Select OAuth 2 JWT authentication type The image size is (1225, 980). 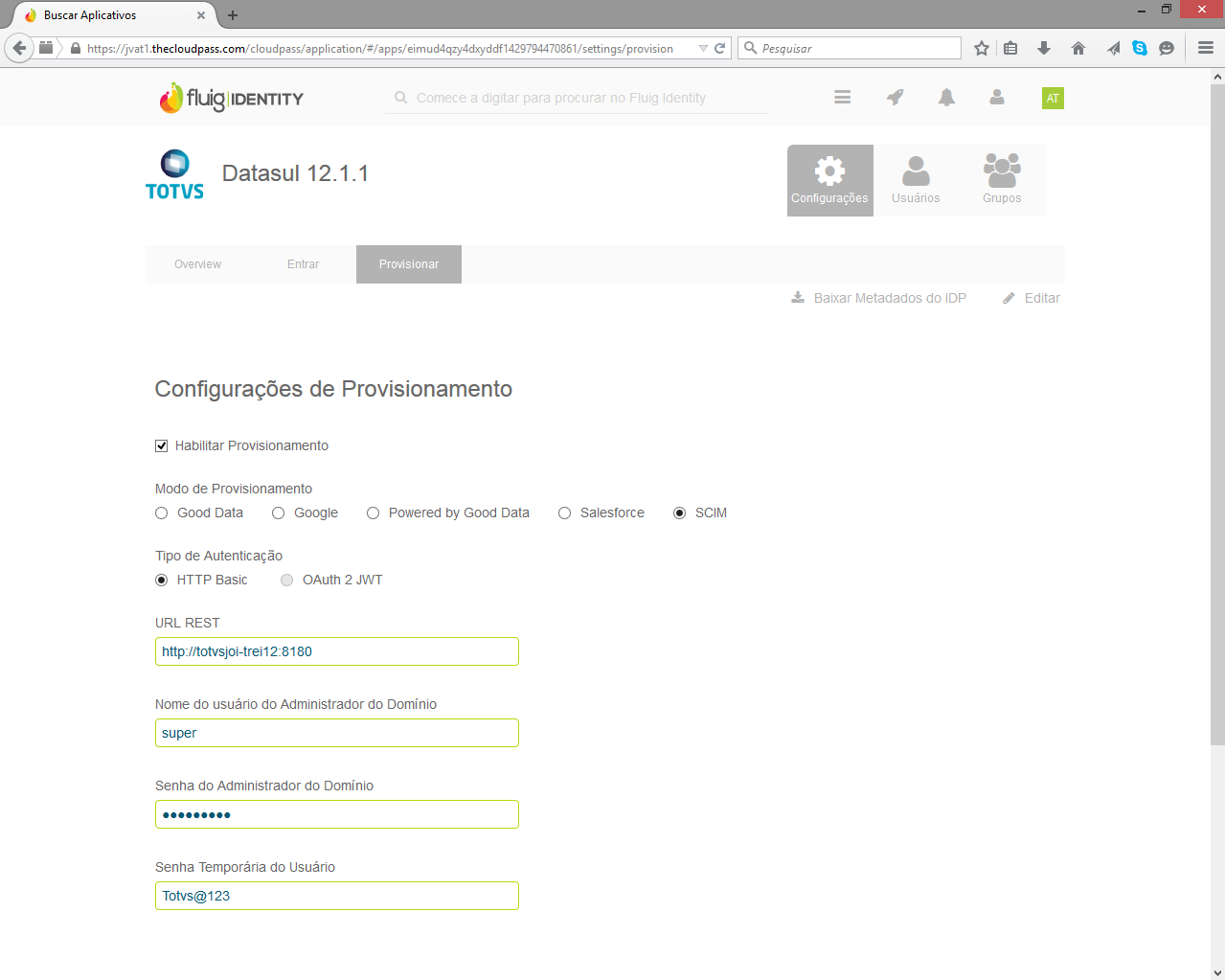tap(287, 581)
